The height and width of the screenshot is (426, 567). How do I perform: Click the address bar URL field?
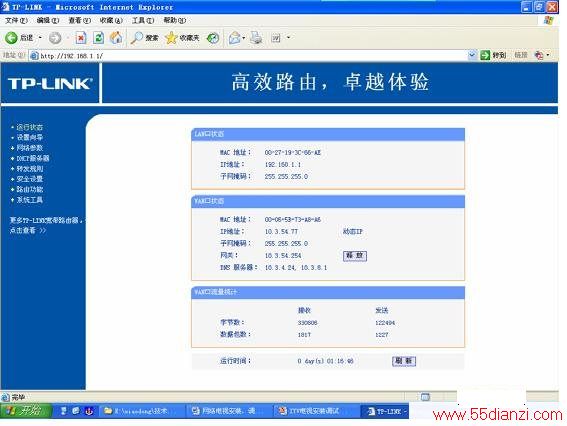(253, 55)
